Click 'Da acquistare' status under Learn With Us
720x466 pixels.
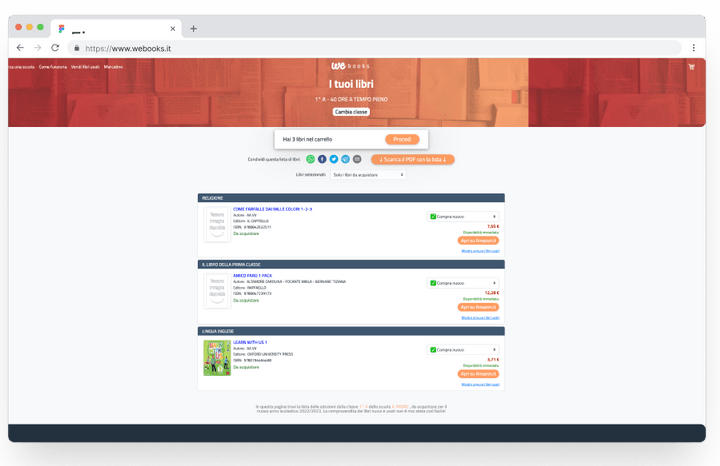pos(246,367)
